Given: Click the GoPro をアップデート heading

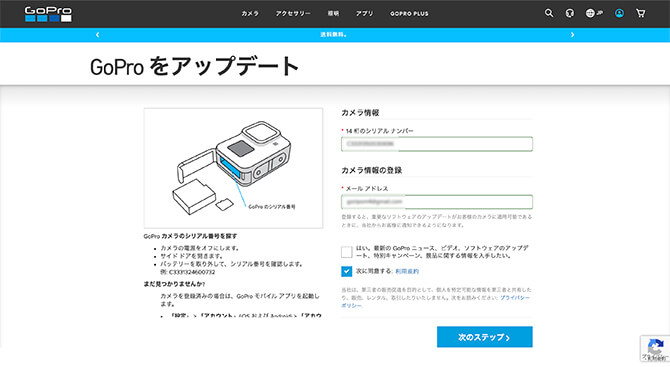Looking at the screenshot, I should (194, 67).
